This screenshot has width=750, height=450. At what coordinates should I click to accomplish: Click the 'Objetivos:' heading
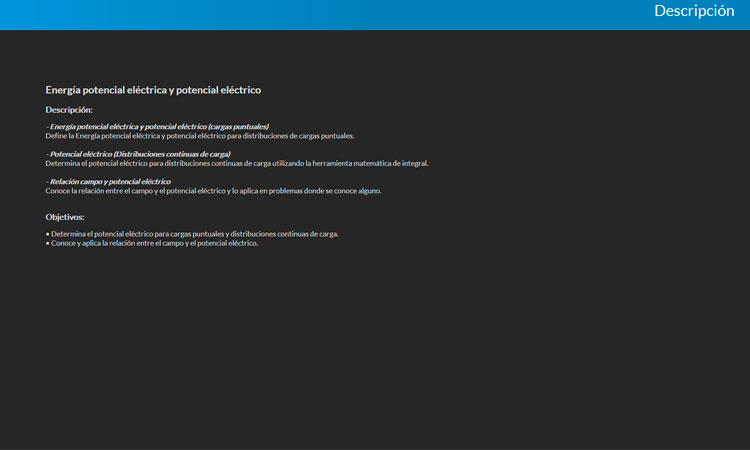point(65,216)
